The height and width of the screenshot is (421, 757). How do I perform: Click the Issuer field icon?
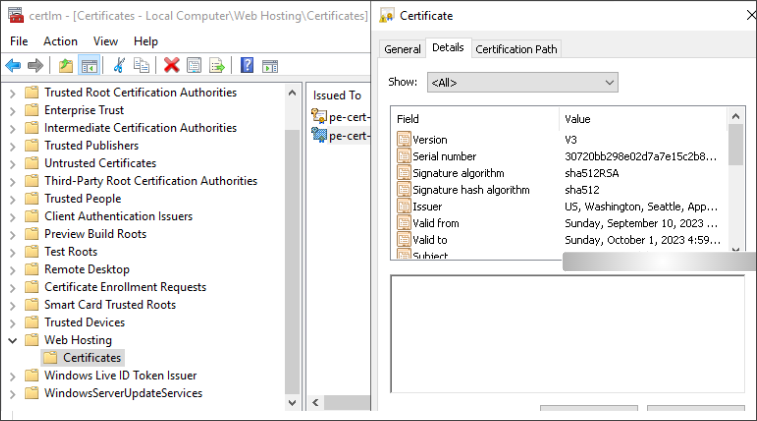pyautogui.click(x=404, y=206)
